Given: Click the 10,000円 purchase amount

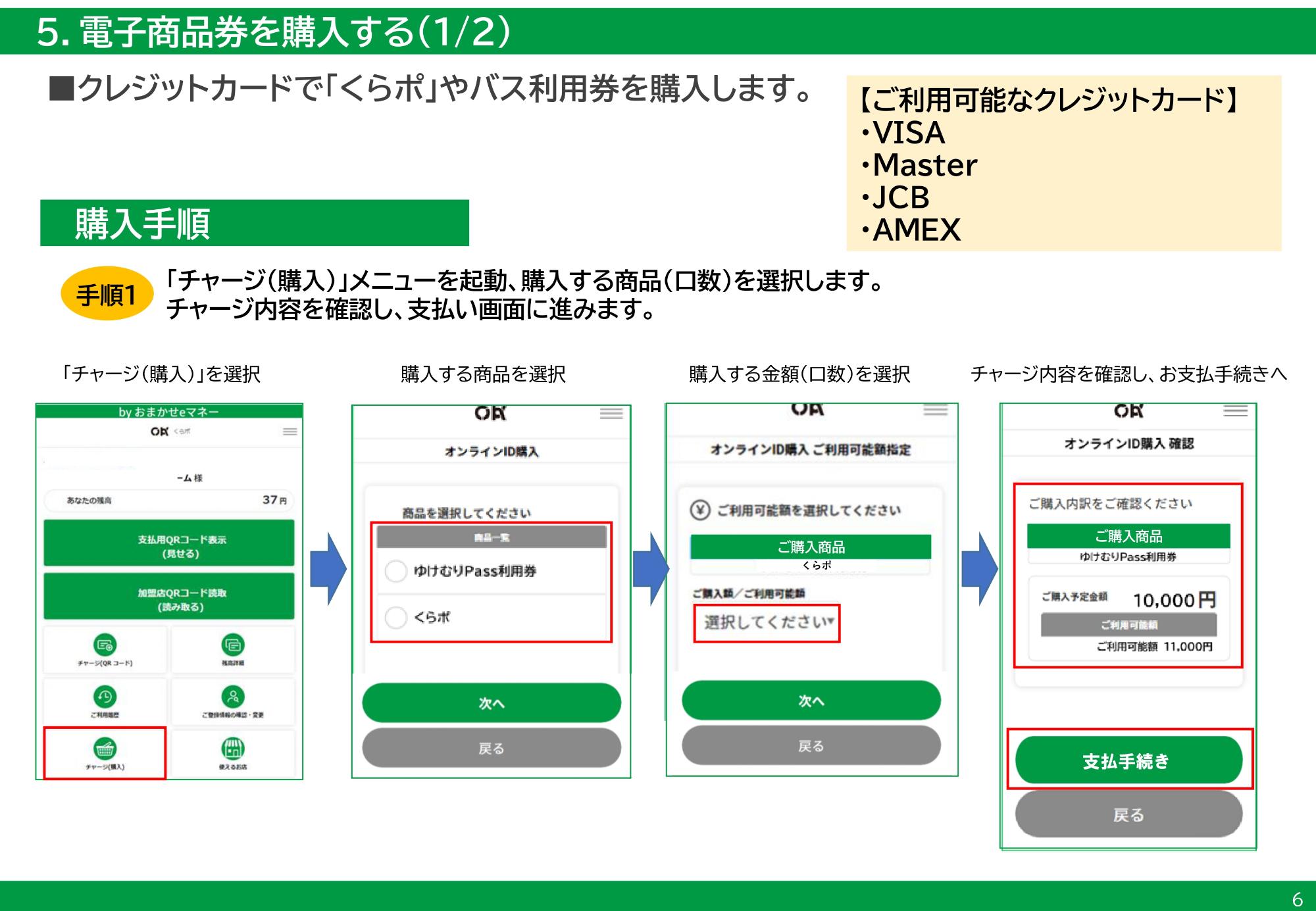Looking at the screenshot, I should [x=1174, y=600].
